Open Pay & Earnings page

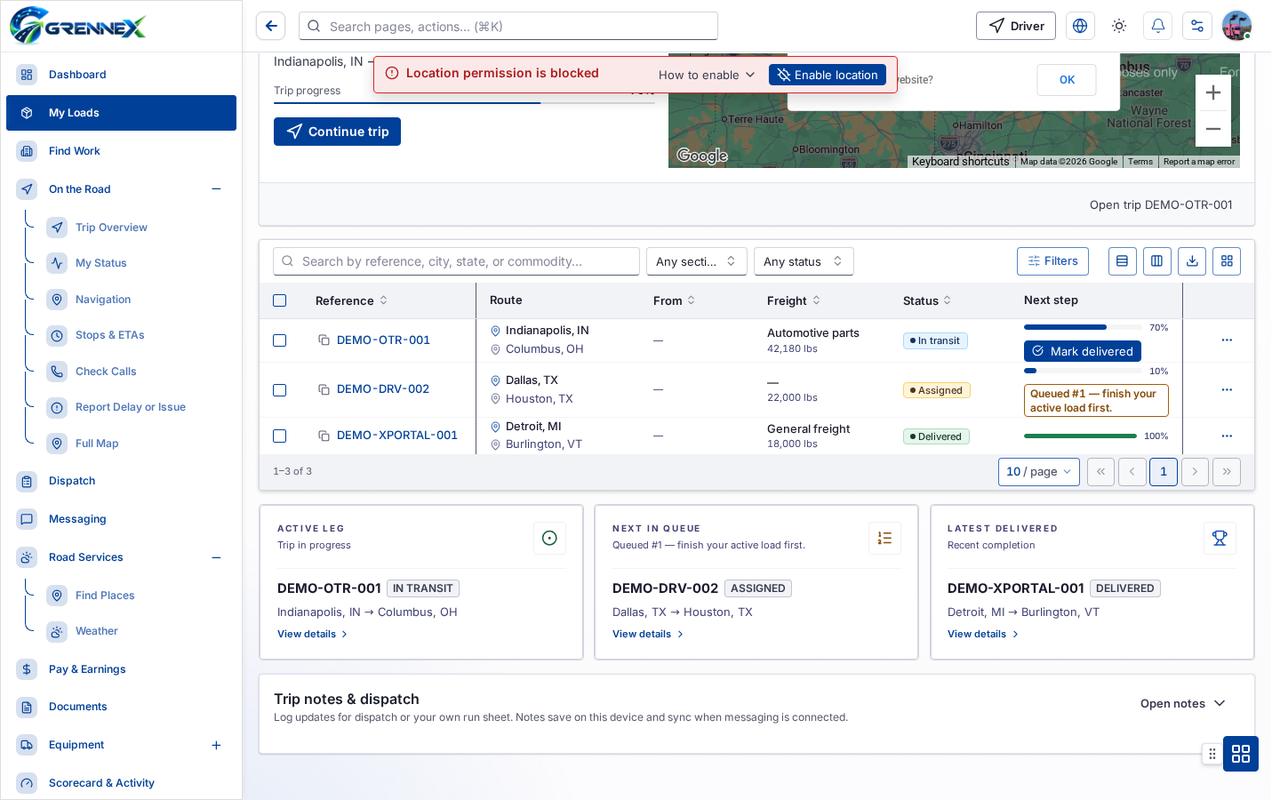pos(121,669)
